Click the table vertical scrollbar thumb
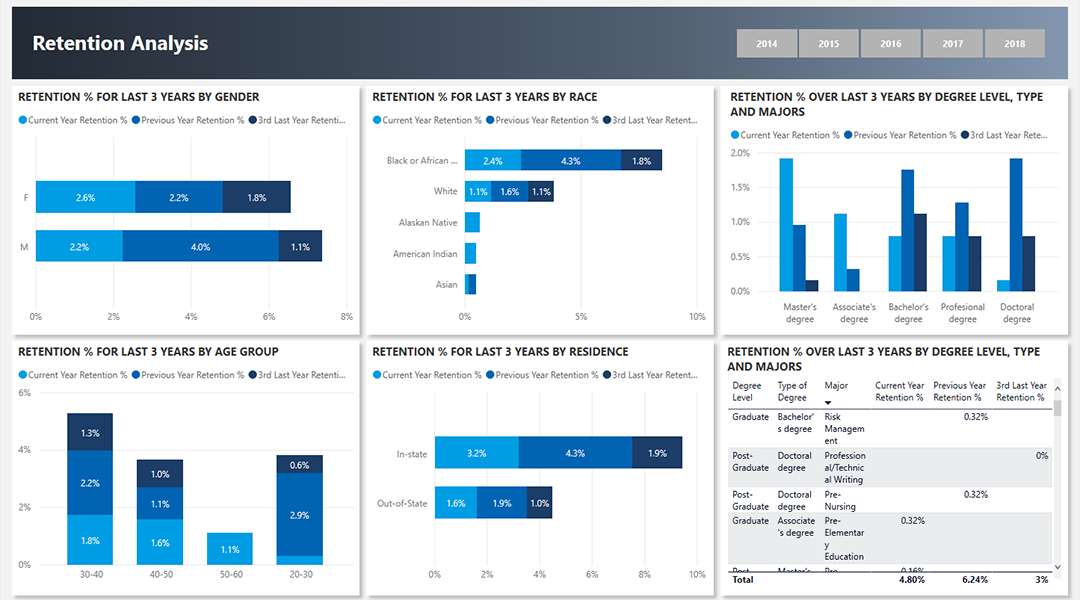Viewport: 1080px width, 600px height. pyautogui.click(x=1057, y=408)
